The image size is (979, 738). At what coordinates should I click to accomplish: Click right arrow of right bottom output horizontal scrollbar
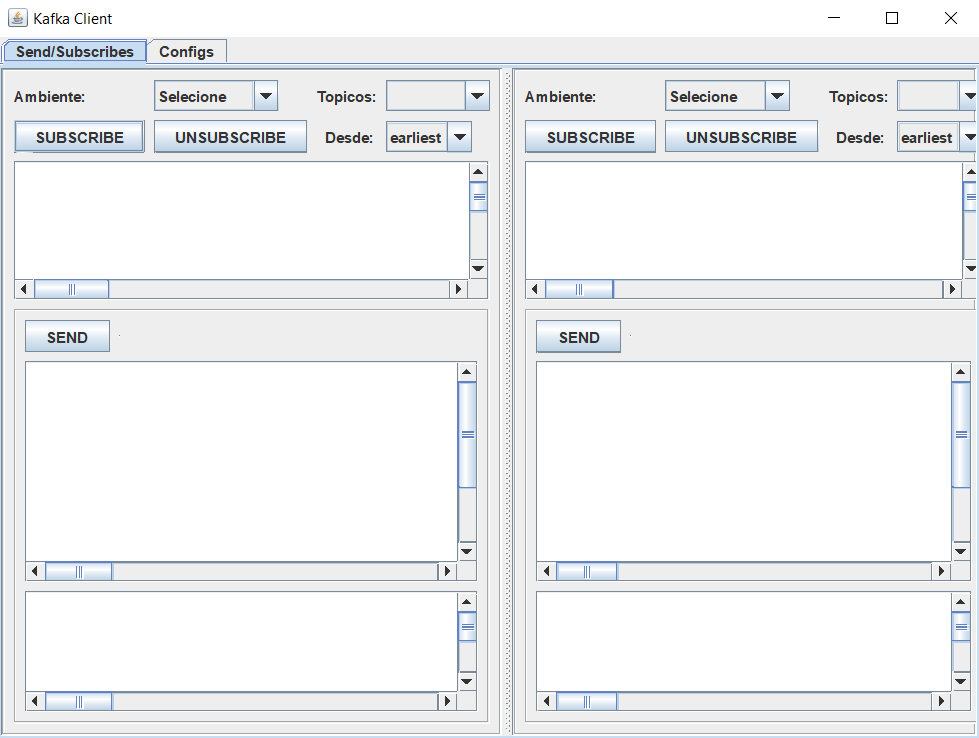point(942,701)
